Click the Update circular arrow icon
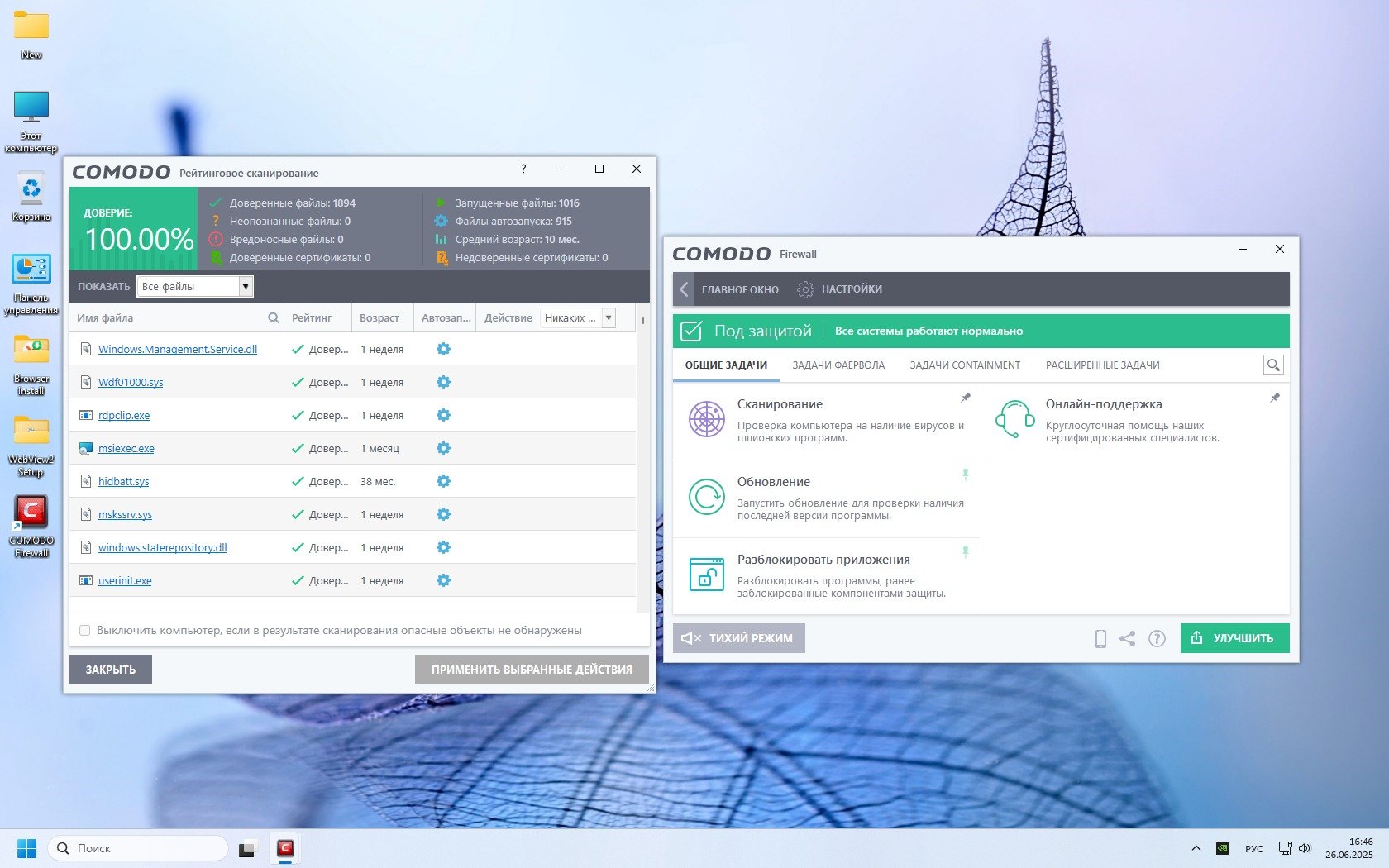The height and width of the screenshot is (868, 1389). 707,497
